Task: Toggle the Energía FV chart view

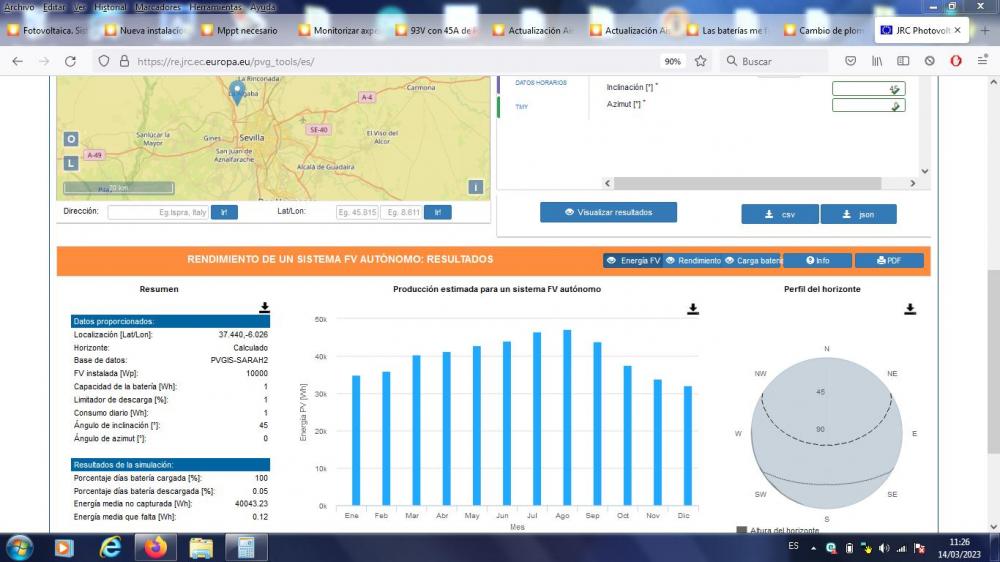Action: [x=633, y=260]
